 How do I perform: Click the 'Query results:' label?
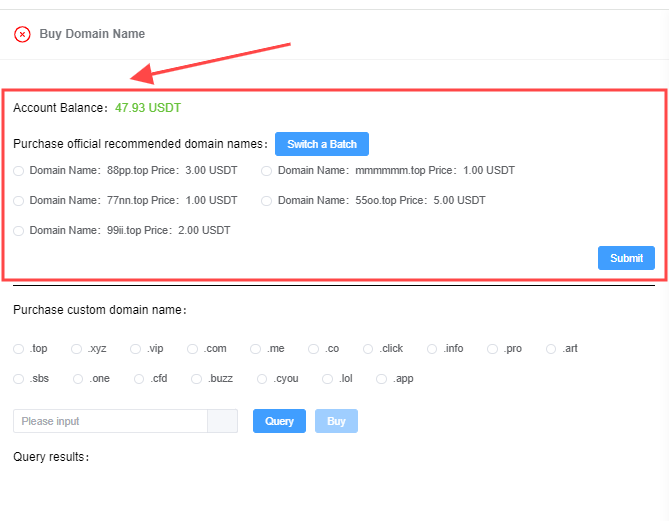coord(51,457)
